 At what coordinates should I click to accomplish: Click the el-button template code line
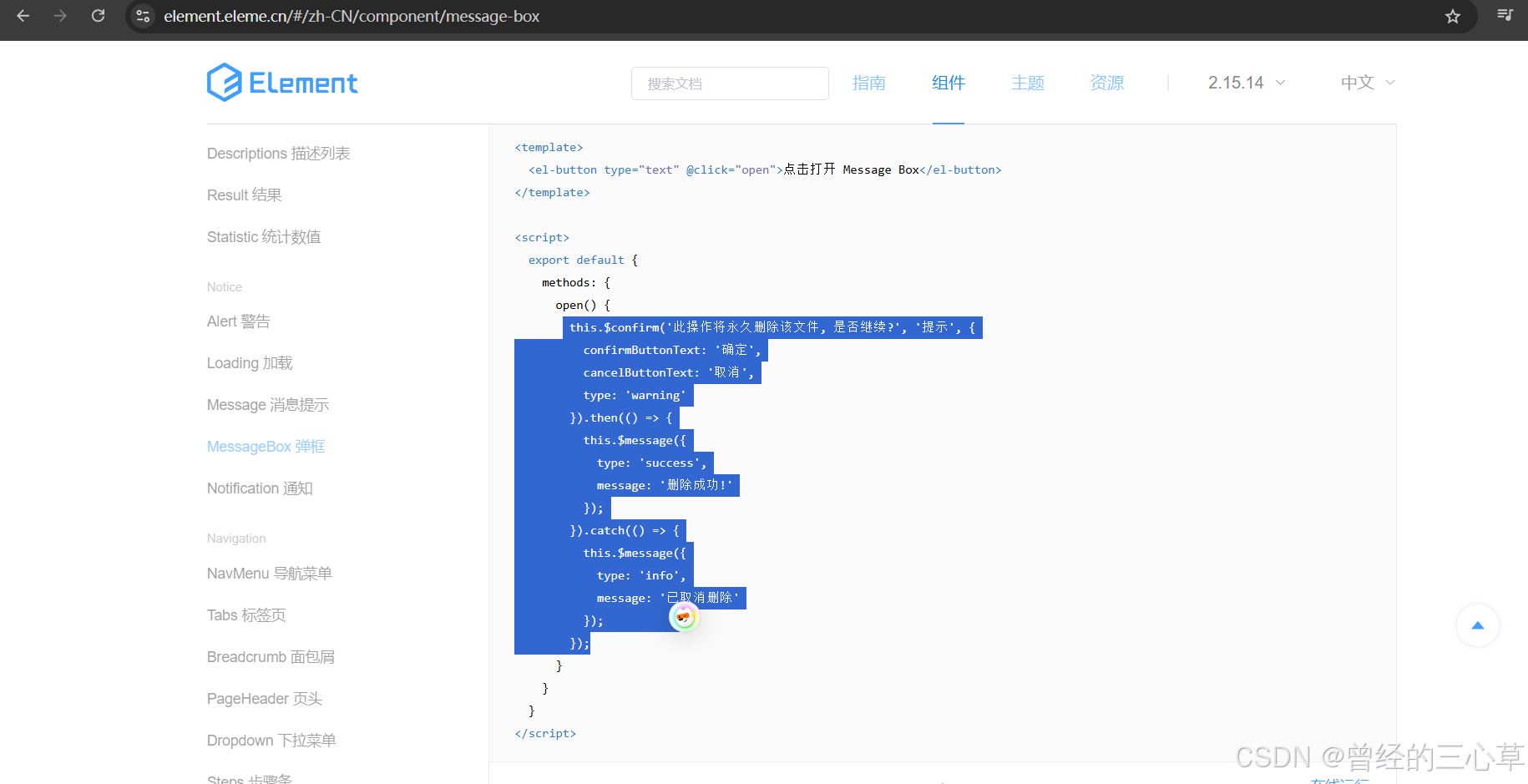(765, 169)
